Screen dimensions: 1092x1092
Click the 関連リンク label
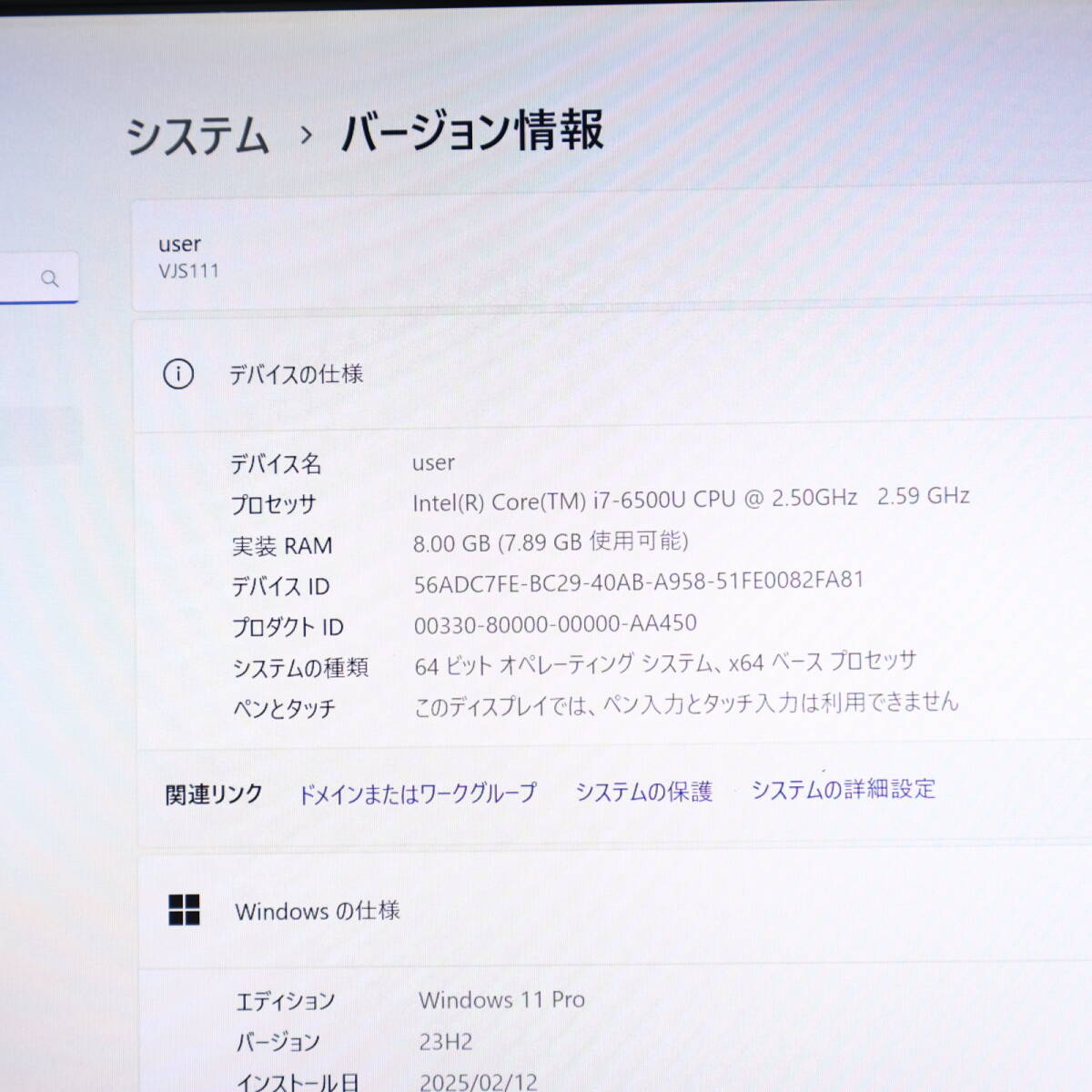214,794
